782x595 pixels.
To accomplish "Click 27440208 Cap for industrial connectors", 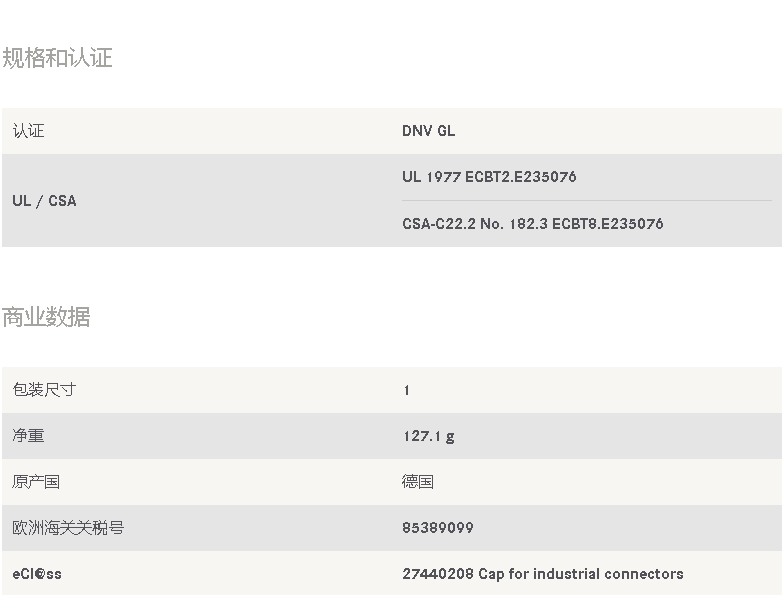I will click(543, 574).
